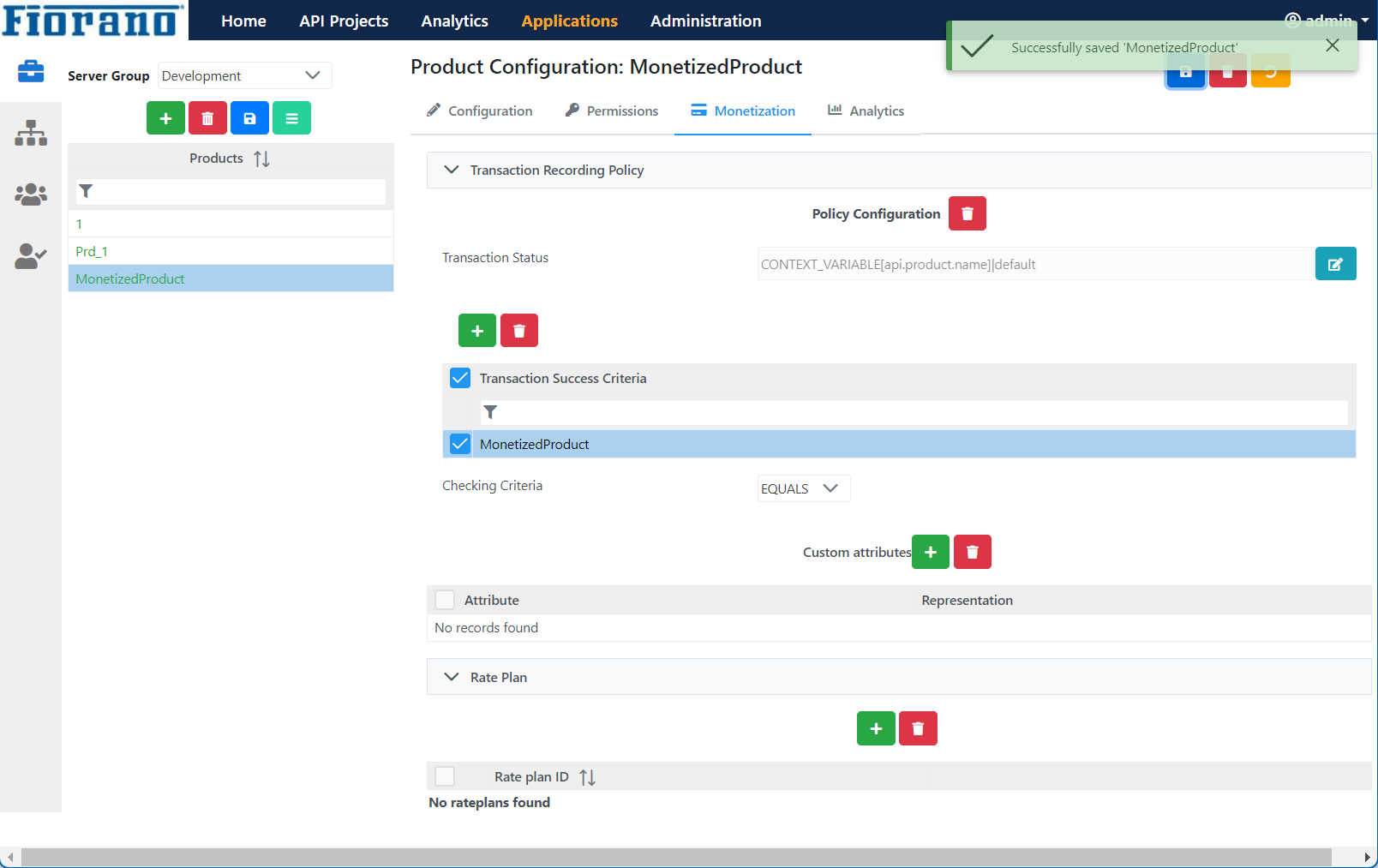Collapse the Transaction Recording Policy section

pyautogui.click(x=452, y=170)
